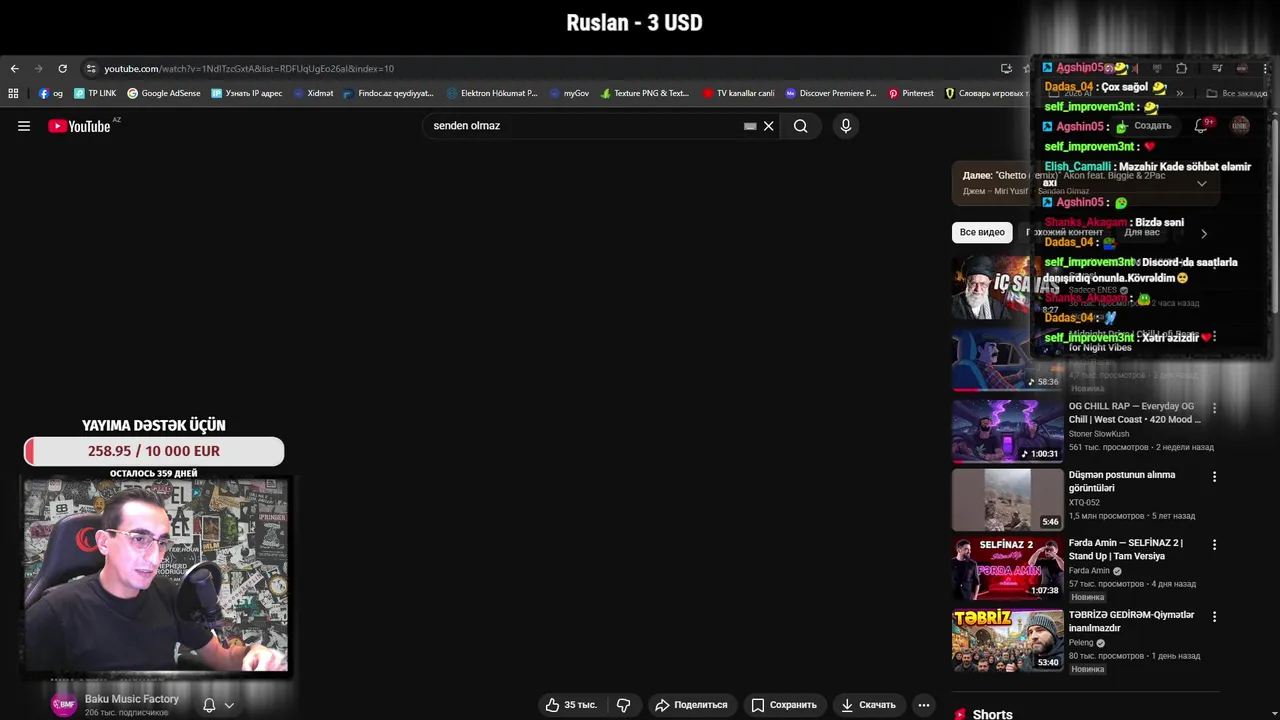This screenshot has height=720, width=1280.
Task: Open Baku Music Factory channel name link
Action: 132,699
